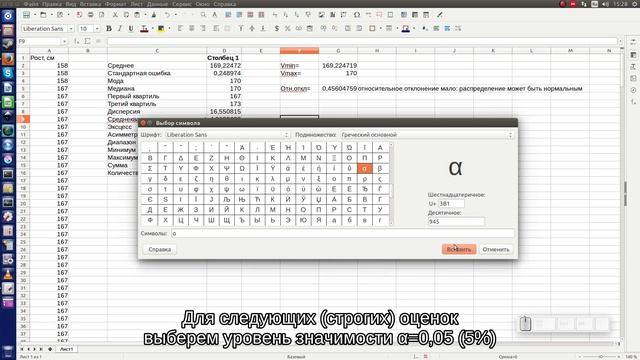The width and height of the screenshot is (640, 360).
Task: Open the Правка menu
Action: pyautogui.click(x=52, y=4)
